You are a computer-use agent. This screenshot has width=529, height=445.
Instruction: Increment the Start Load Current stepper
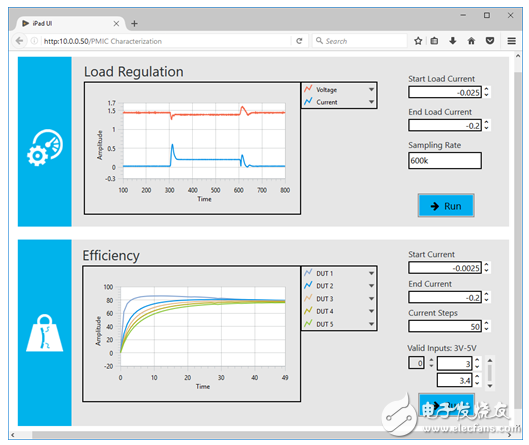(x=486, y=89)
